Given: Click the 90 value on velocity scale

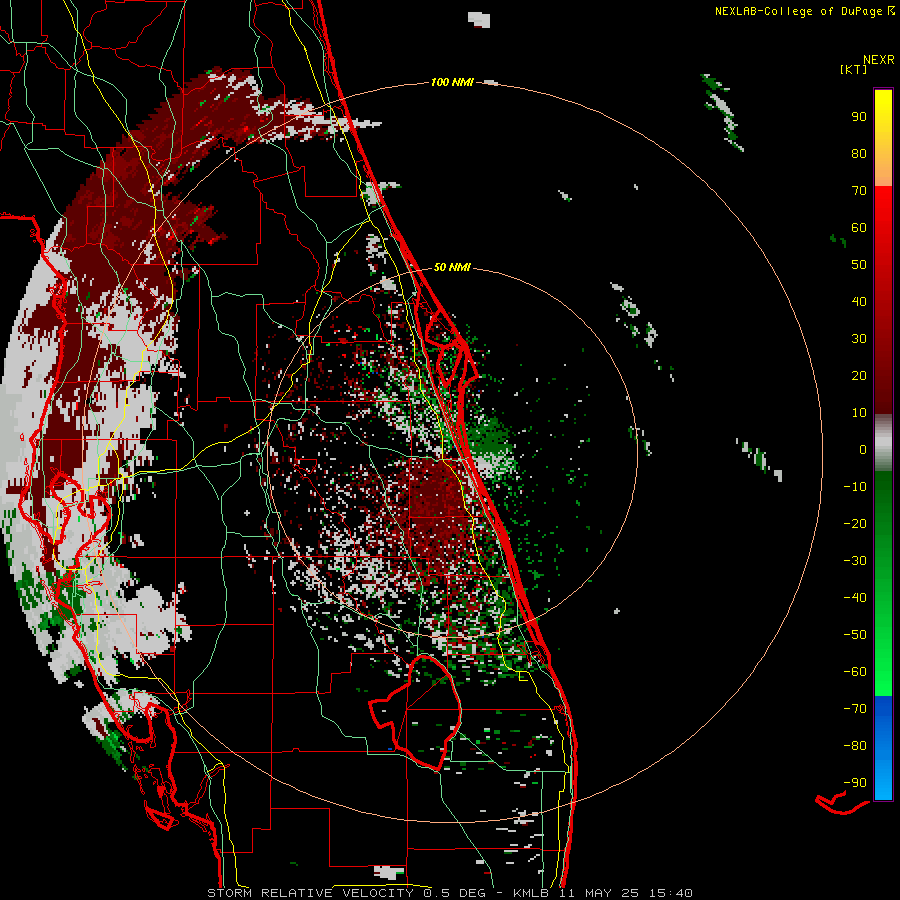Looking at the screenshot, I should pos(859,117).
